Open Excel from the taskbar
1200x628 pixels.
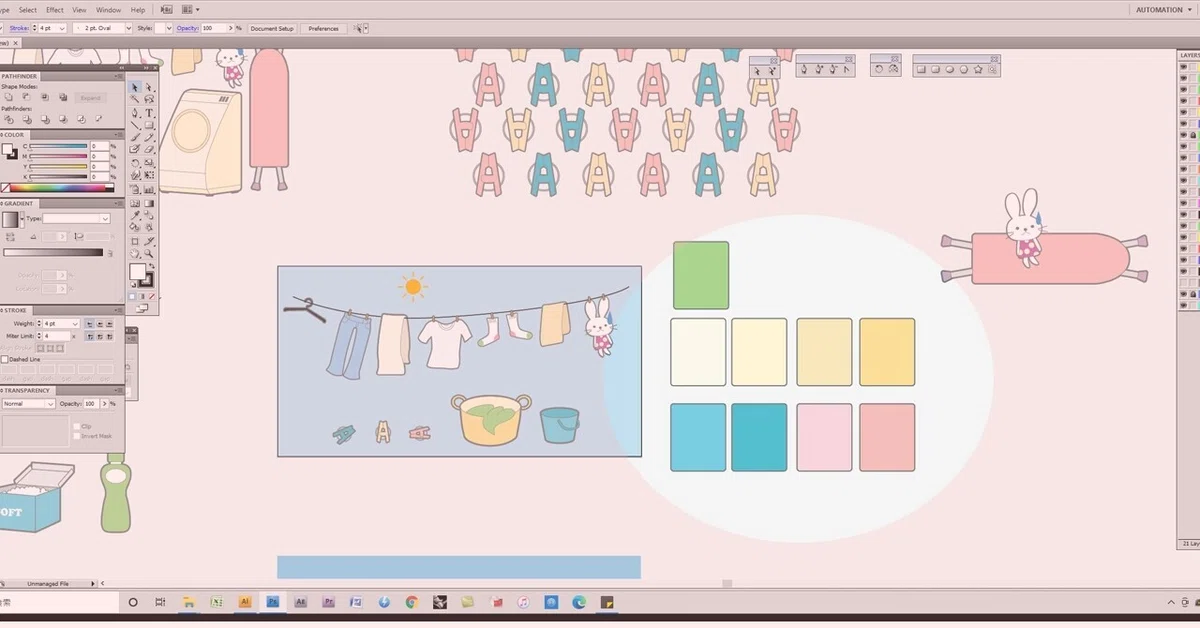click(x=217, y=602)
